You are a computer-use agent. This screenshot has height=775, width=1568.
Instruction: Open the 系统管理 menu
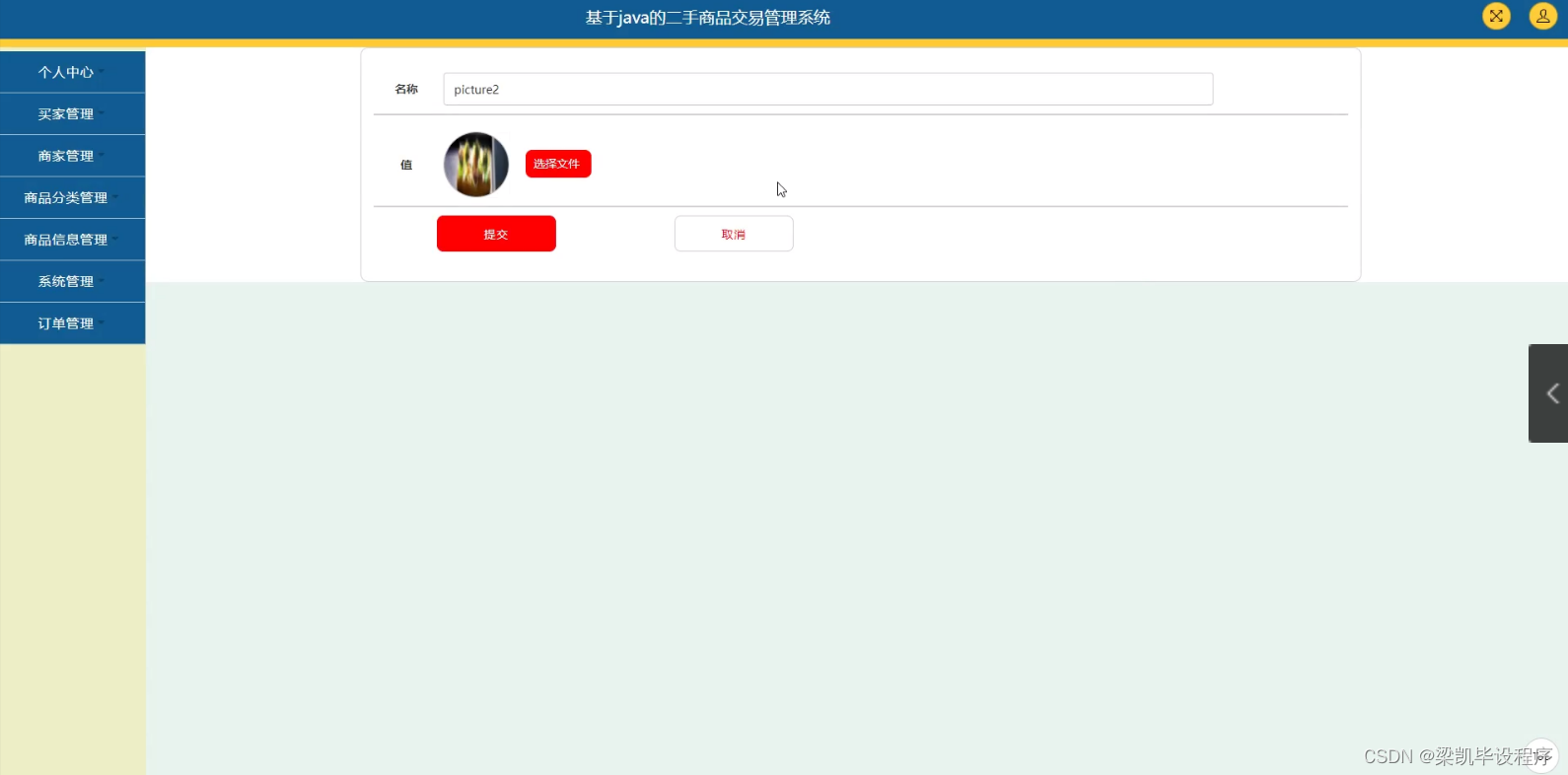pos(72,282)
